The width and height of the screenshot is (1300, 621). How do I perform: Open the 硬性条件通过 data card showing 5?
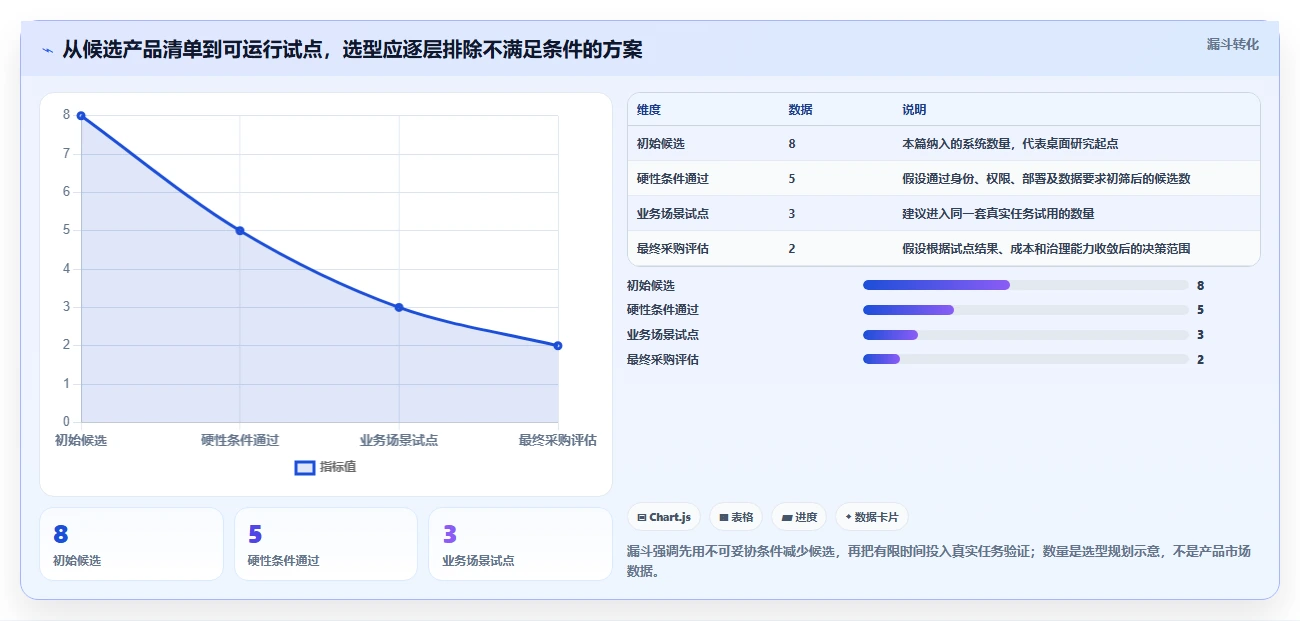(x=325, y=544)
